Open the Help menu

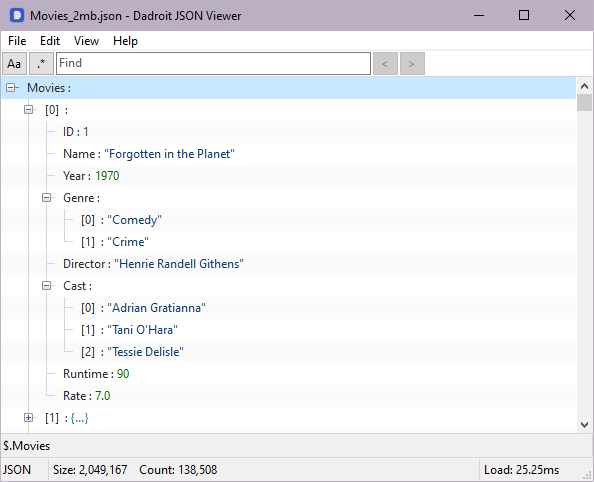[125, 41]
